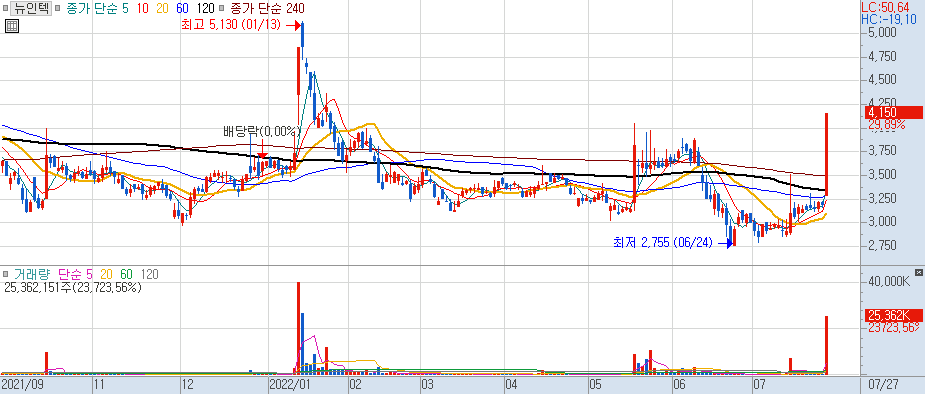Click the red 최고 5,130 high arrow marker
This screenshot has height=394, width=925.
pos(293,25)
